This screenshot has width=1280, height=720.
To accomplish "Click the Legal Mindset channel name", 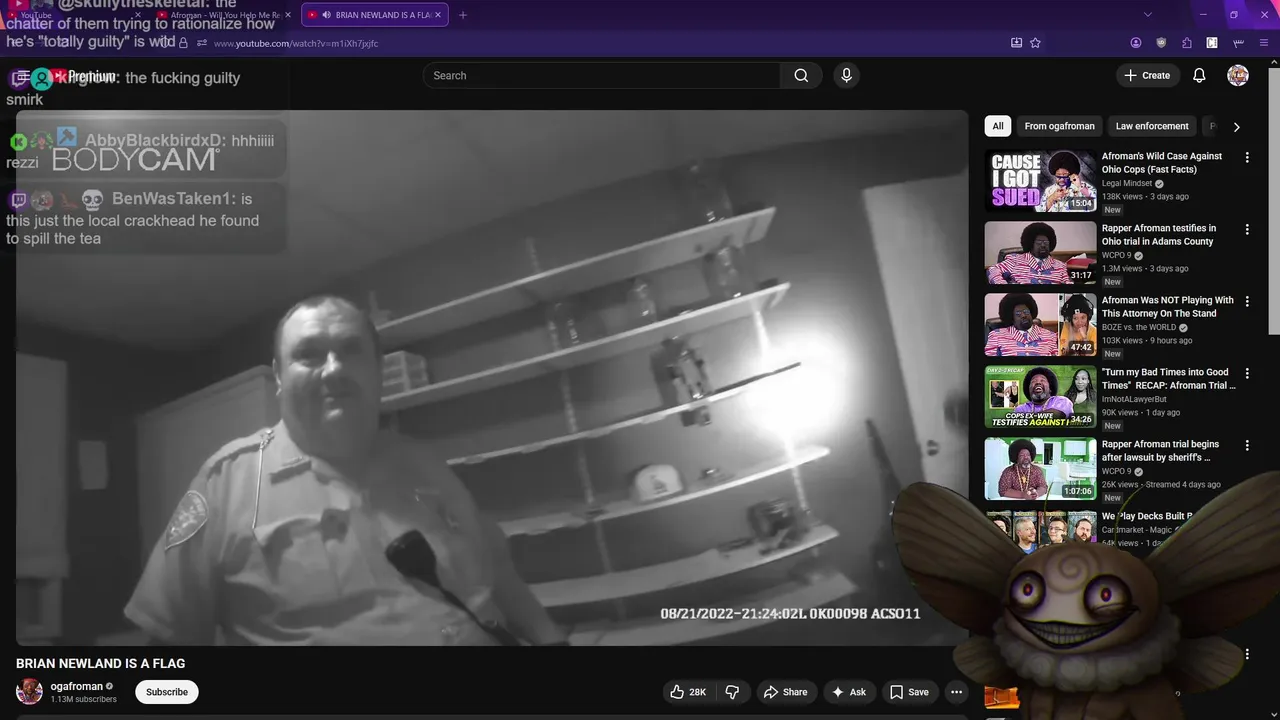I will [x=1128, y=184].
